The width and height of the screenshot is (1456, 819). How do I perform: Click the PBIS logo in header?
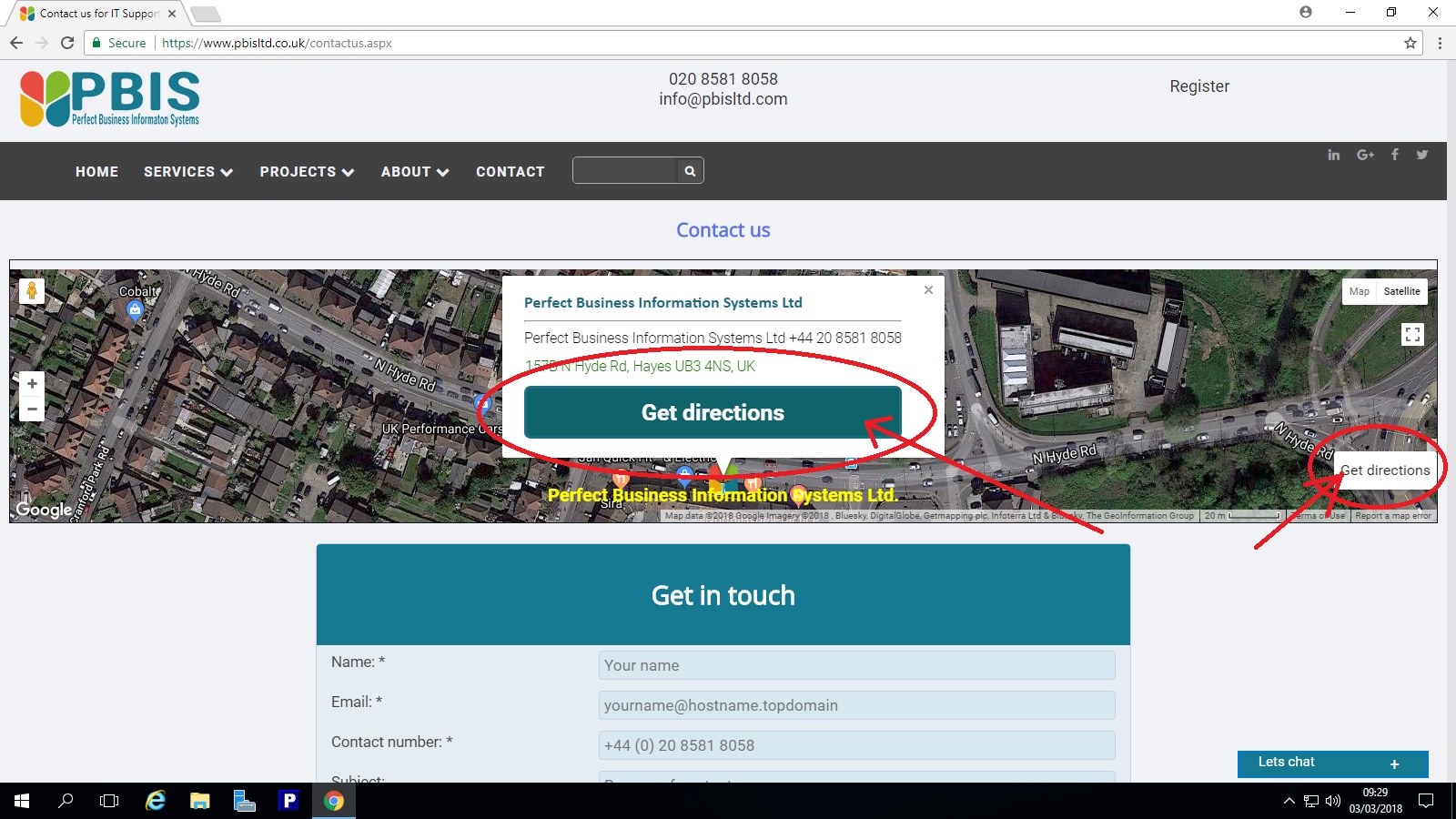click(x=109, y=98)
